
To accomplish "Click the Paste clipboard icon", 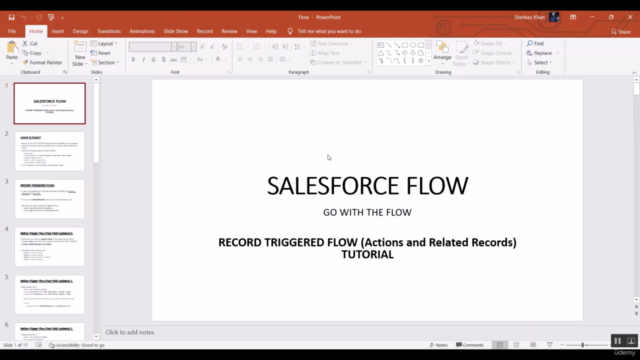I will pos(12,48).
